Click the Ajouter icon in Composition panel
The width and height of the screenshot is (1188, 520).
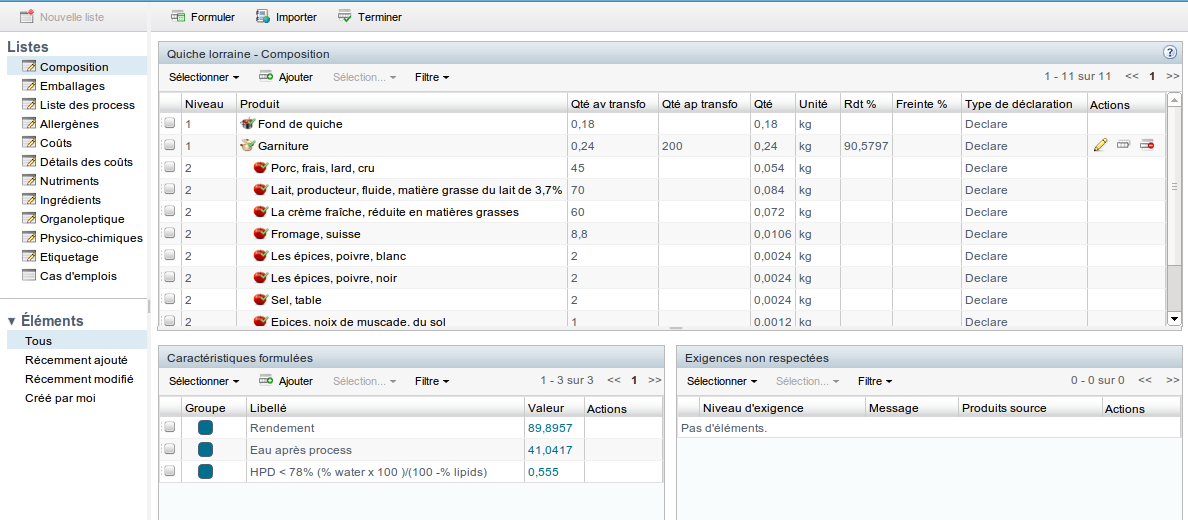click(266, 77)
